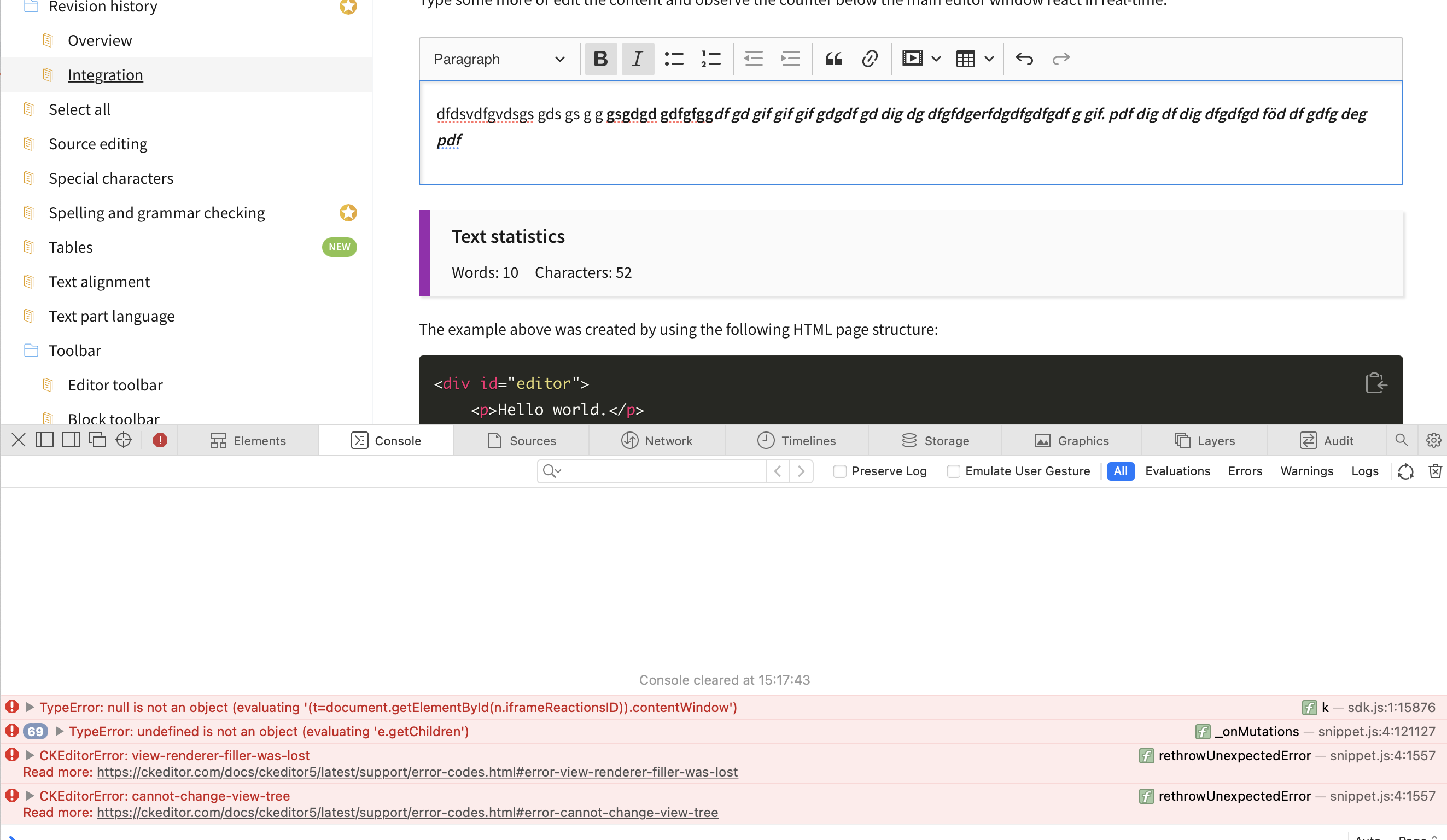
Task: Insert a link in the editor
Action: tap(870, 59)
